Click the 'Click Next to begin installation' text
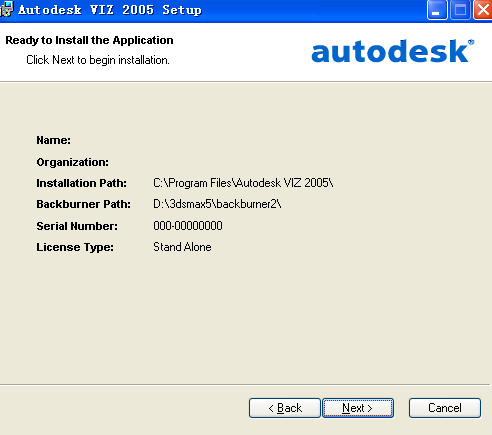The width and height of the screenshot is (492, 435). (98, 60)
